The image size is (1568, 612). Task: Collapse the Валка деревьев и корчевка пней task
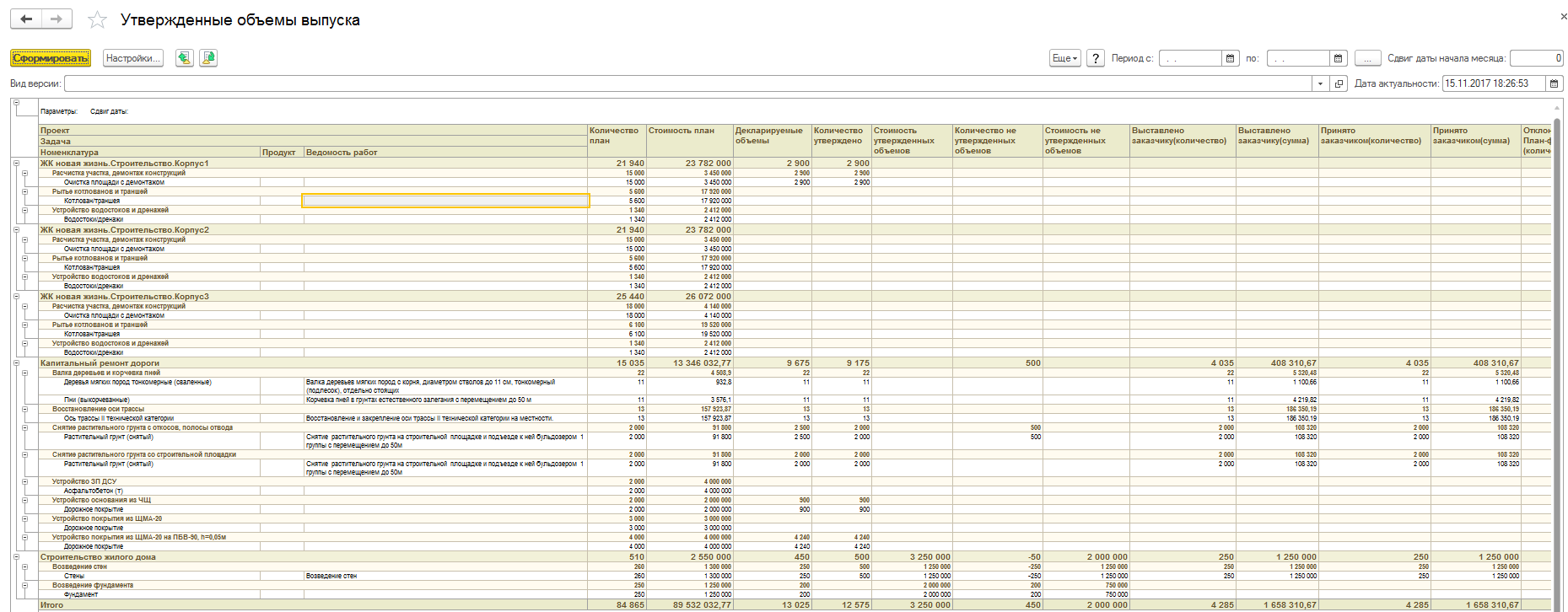[25, 373]
